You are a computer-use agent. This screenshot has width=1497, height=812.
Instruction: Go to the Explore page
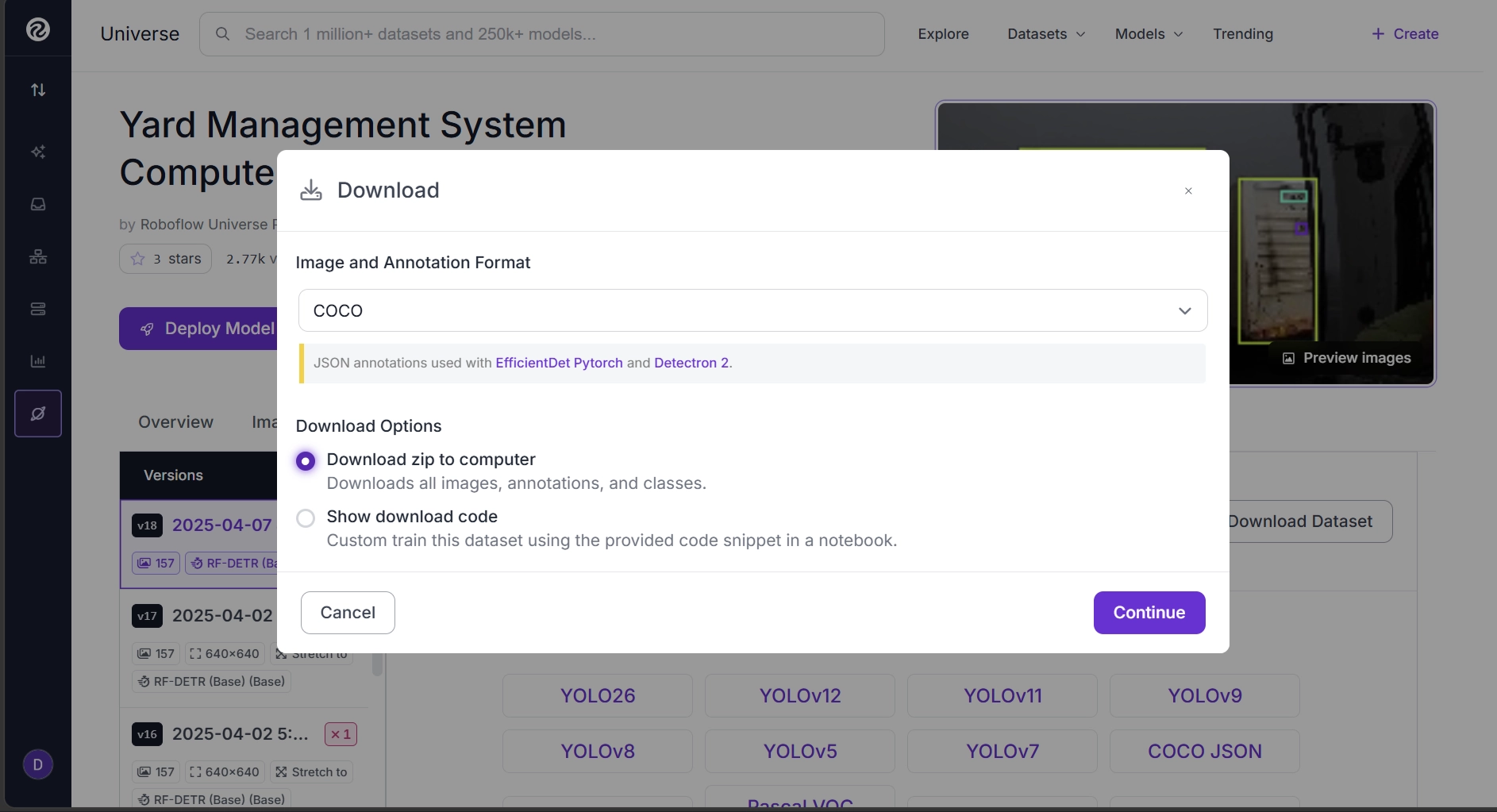(943, 34)
